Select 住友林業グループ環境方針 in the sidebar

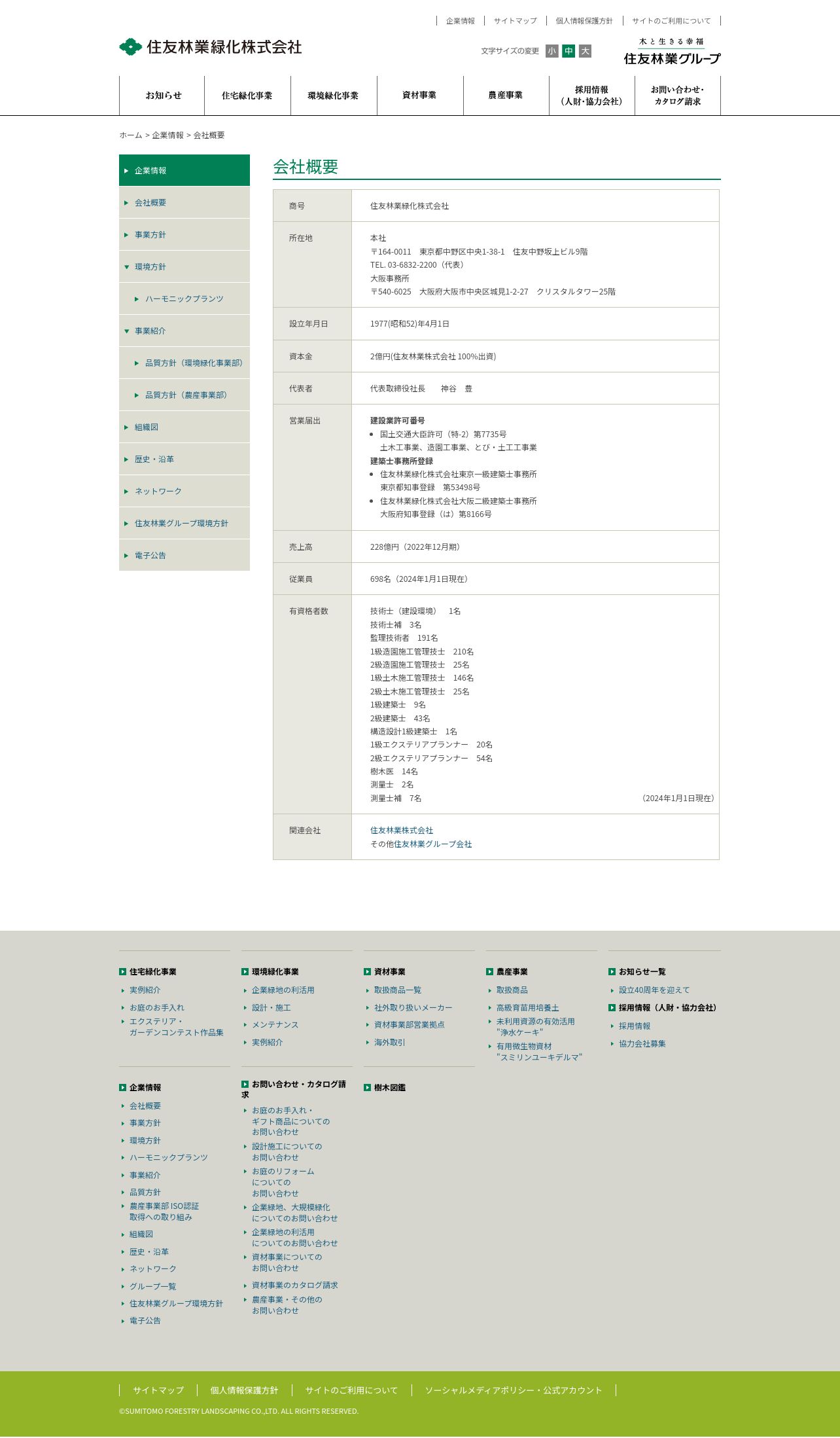[x=184, y=524]
